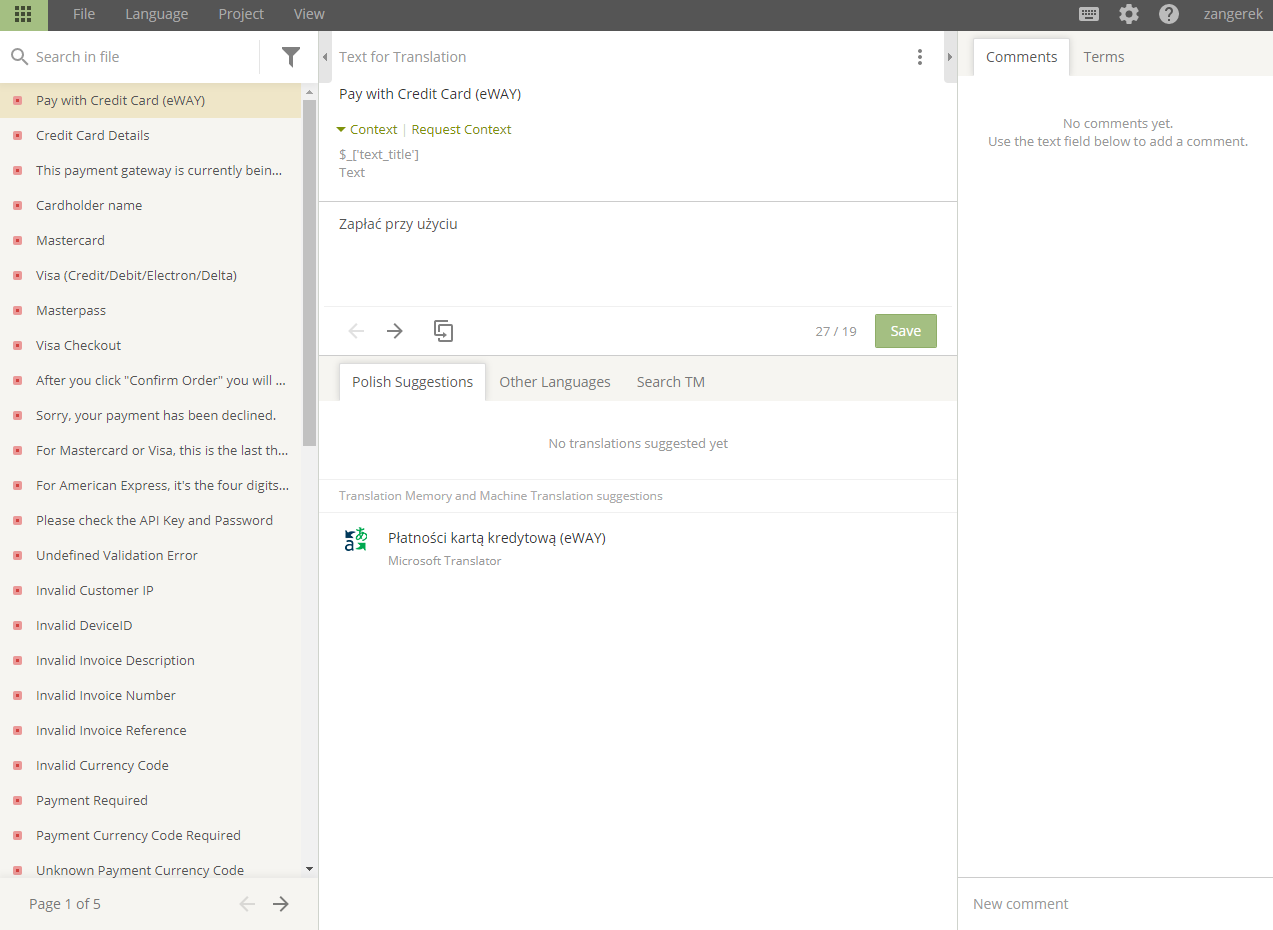The image size is (1273, 930).
Task: Select the Search TM tab
Action: pyautogui.click(x=671, y=382)
